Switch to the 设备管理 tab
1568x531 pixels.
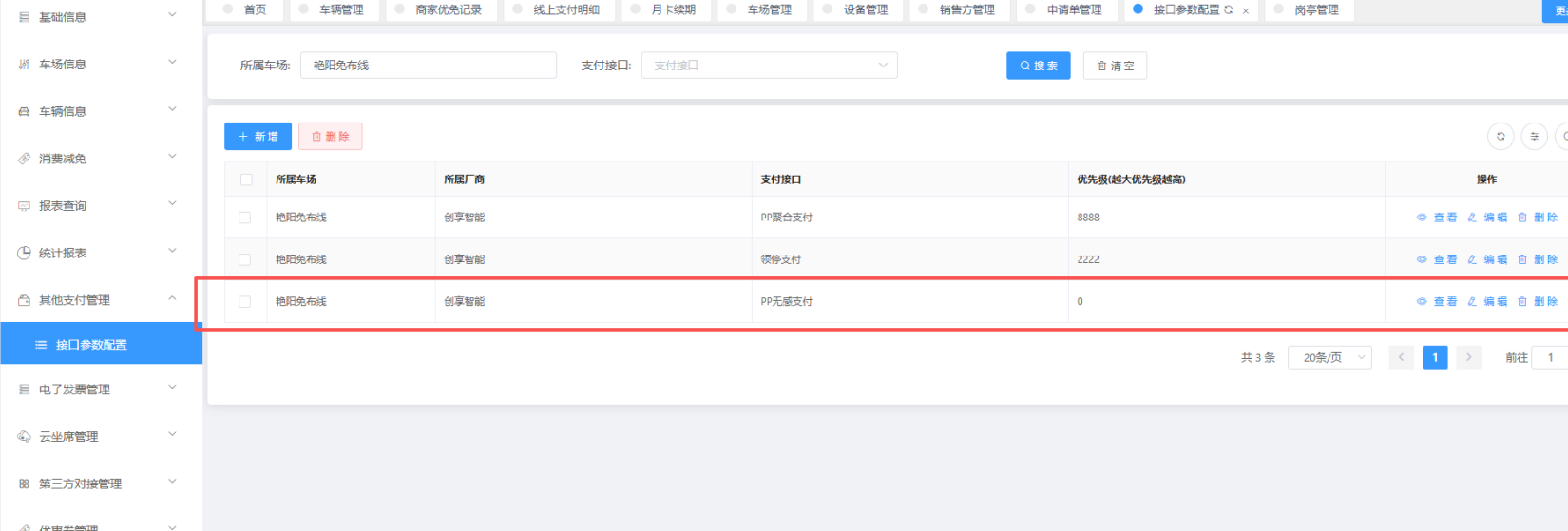pyautogui.click(x=856, y=9)
